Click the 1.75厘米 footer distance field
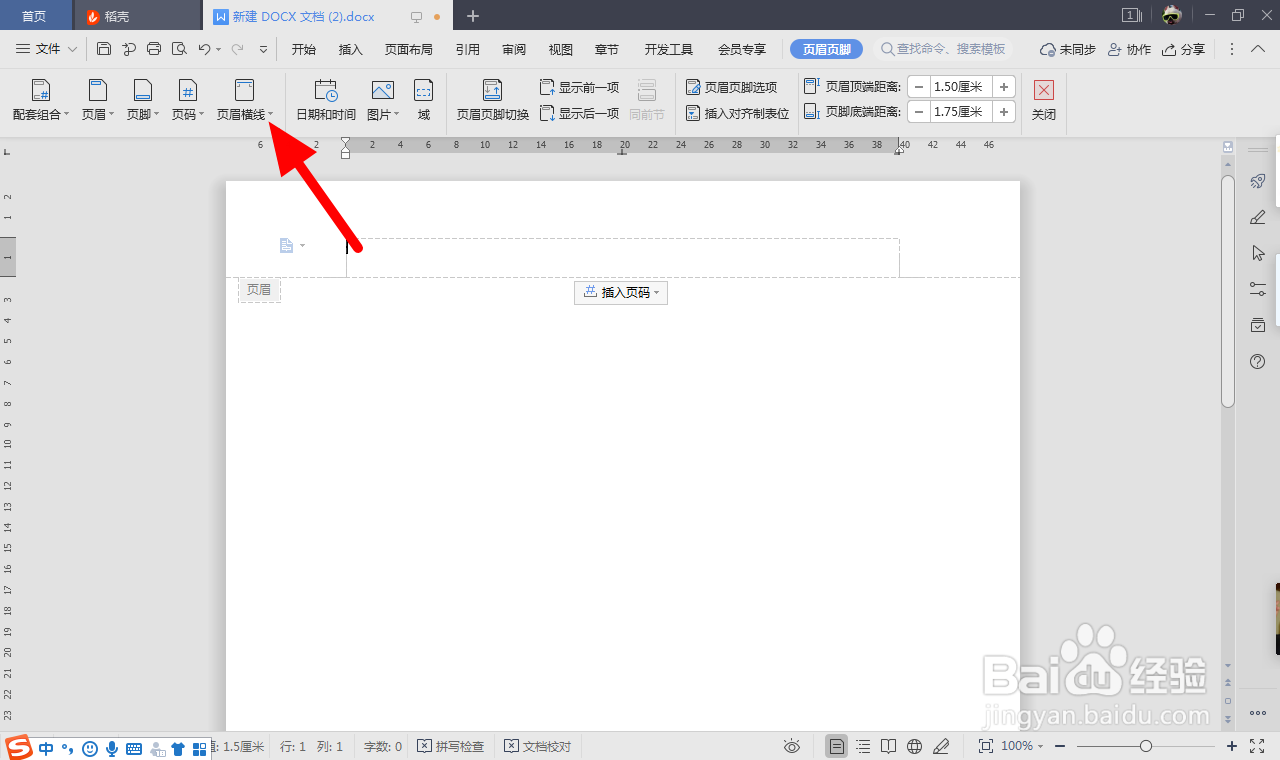Screen dimensions: 1280x760 click(961, 112)
